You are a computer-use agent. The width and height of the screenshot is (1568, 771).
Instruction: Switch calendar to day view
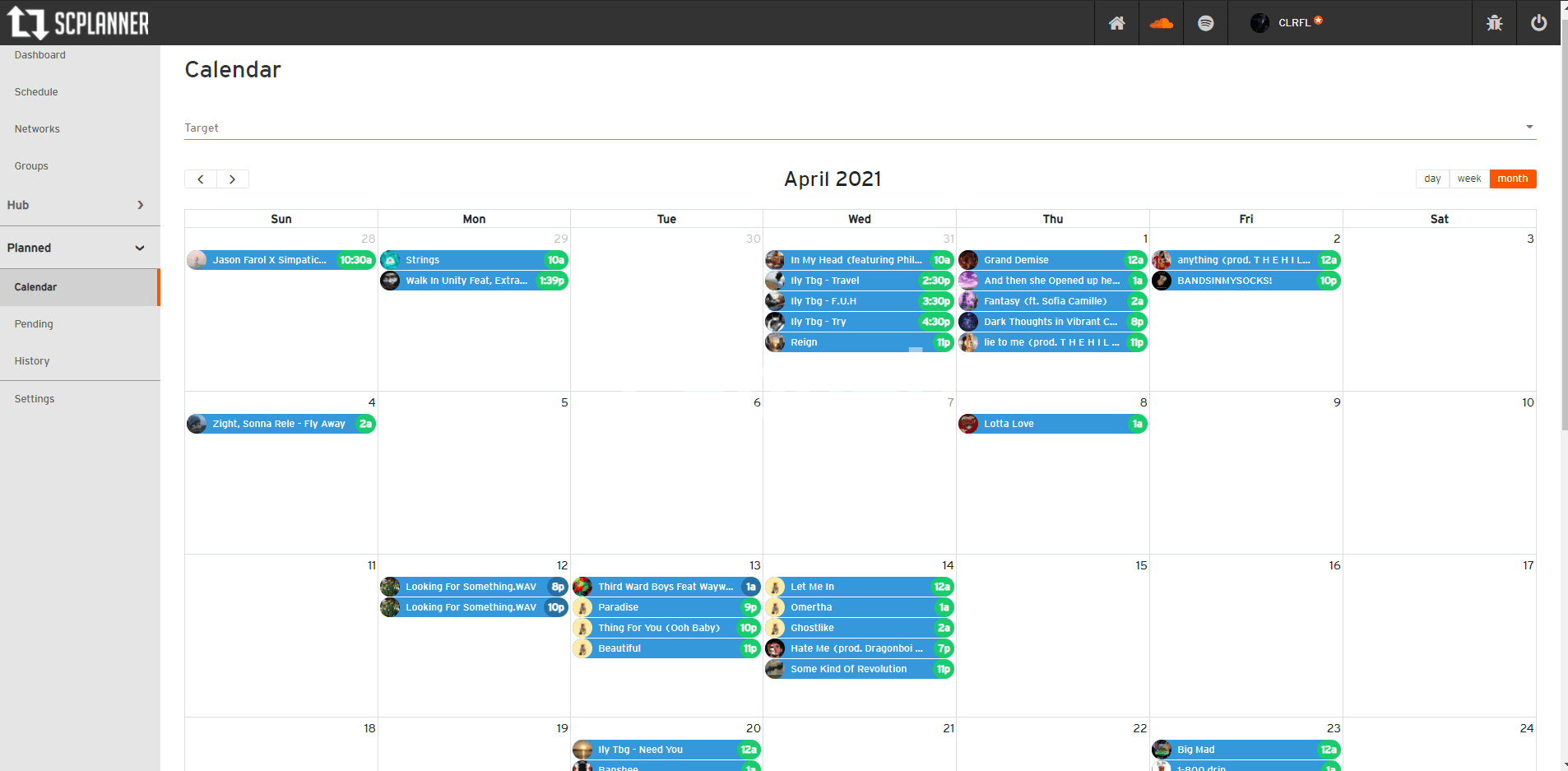1432,179
